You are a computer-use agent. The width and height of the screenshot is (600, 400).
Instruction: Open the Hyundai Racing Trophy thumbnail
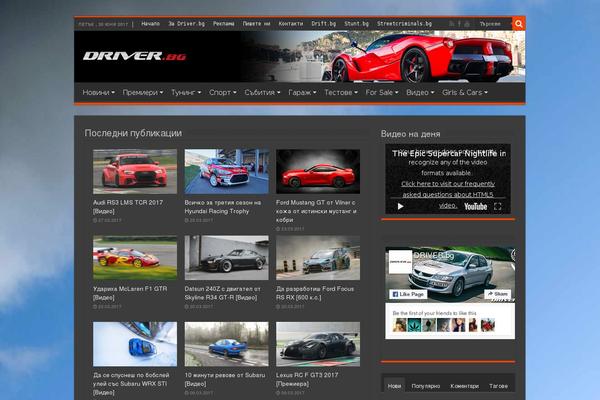coord(227,171)
